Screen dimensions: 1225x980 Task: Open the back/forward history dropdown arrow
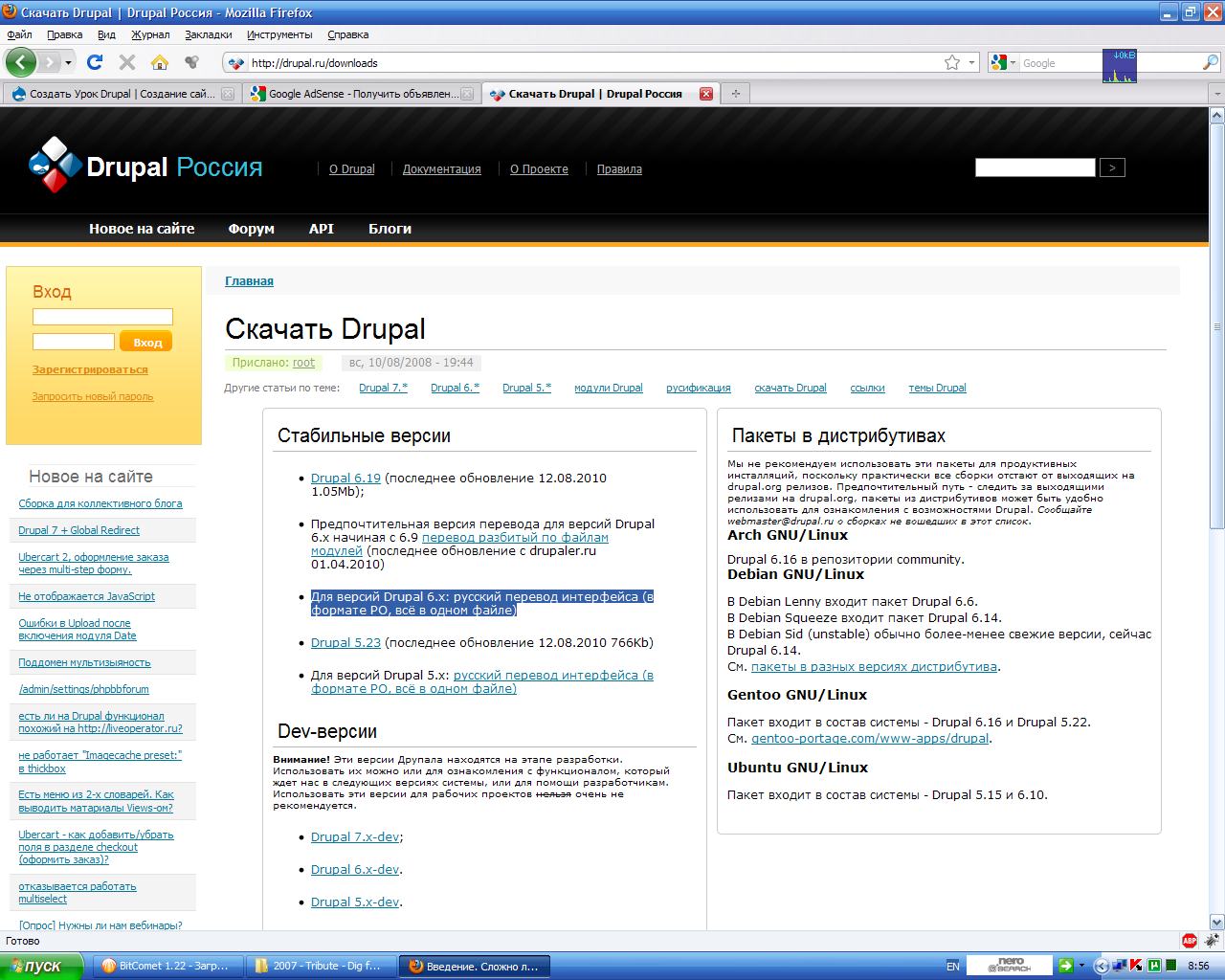coord(68,63)
